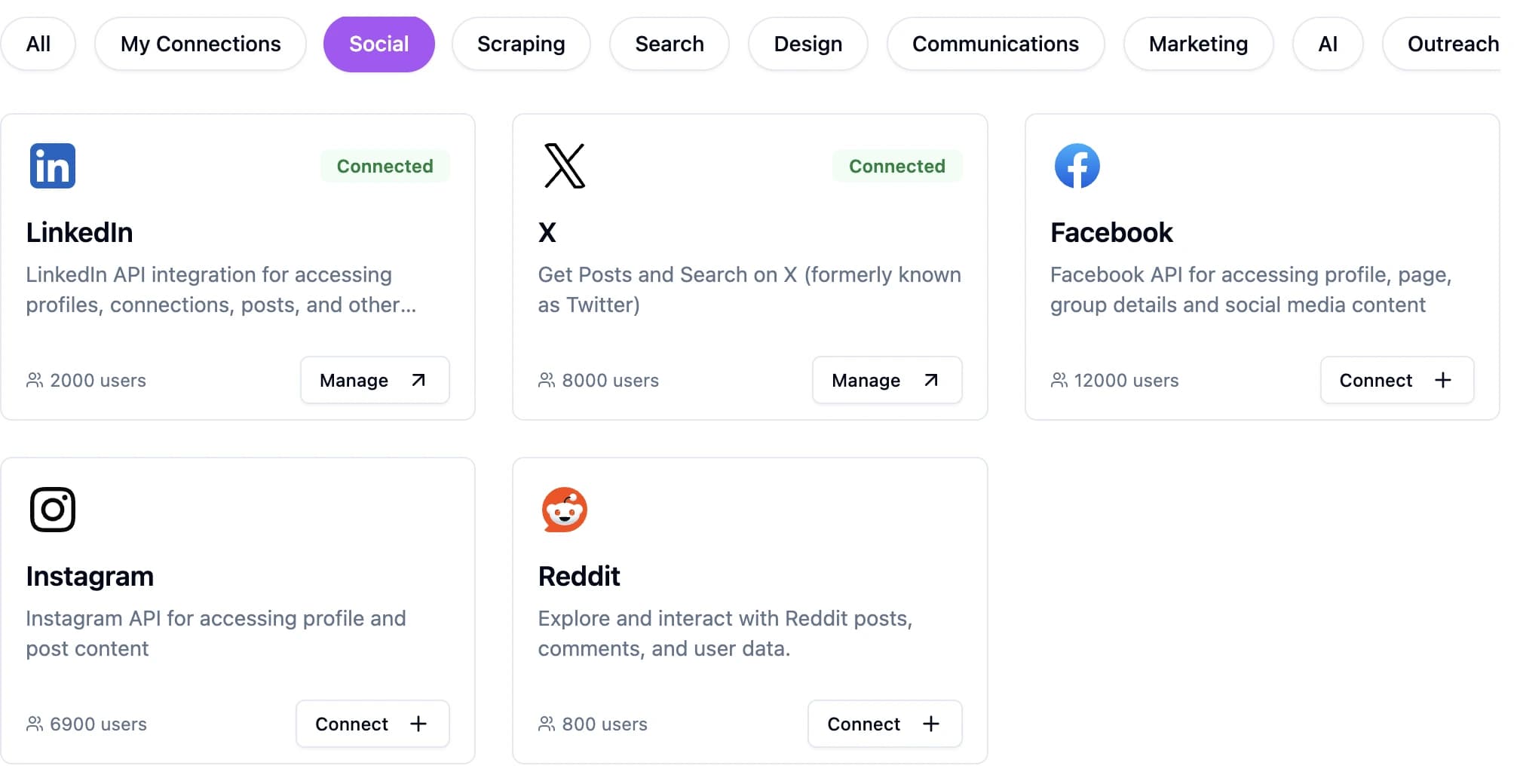Screen dimensions: 1523x784
Task: Click the users icon on LinkedIn card
Action: click(35, 380)
